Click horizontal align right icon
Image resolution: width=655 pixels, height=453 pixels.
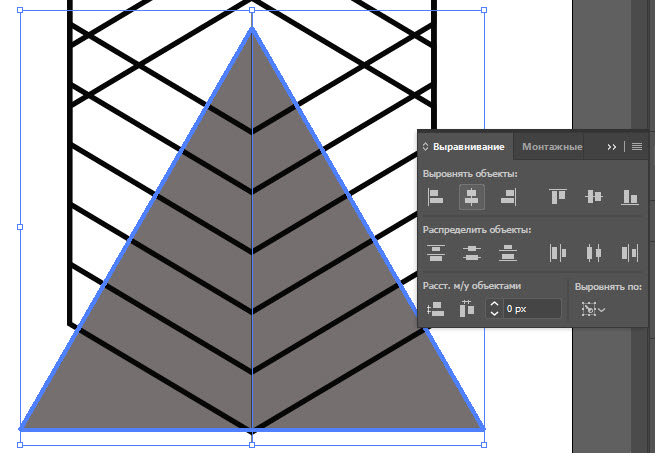click(x=508, y=197)
